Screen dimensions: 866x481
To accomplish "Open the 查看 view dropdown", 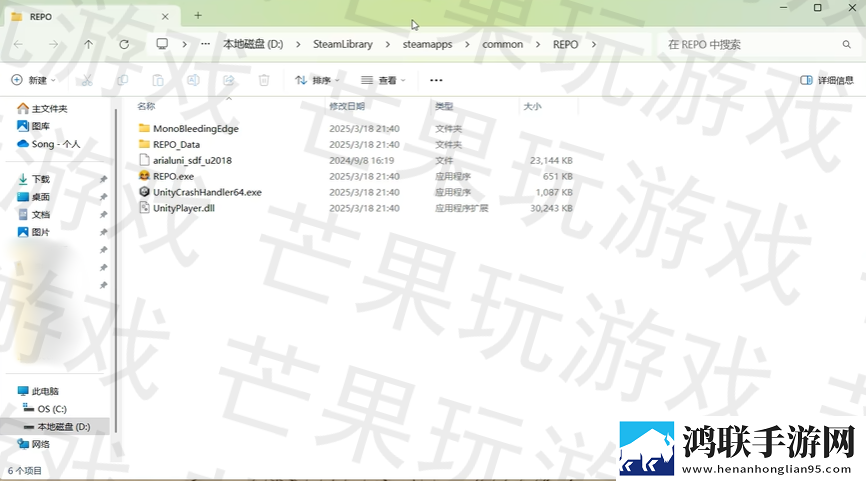I will pyautogui.click(x=383, y=80).
